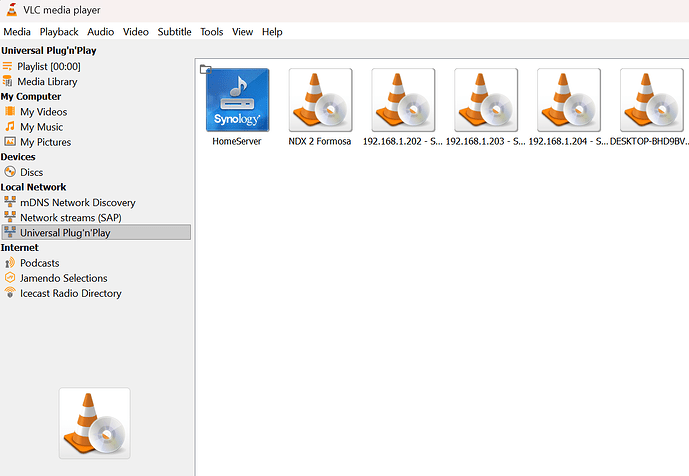Select My Videos under My Computer
Viewport: 689px width, 476px height.
click(43, 112)
